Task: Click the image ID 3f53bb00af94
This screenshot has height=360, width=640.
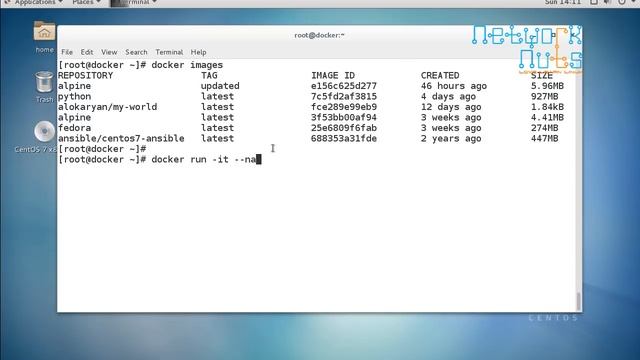Action: (x=344, y=118)
